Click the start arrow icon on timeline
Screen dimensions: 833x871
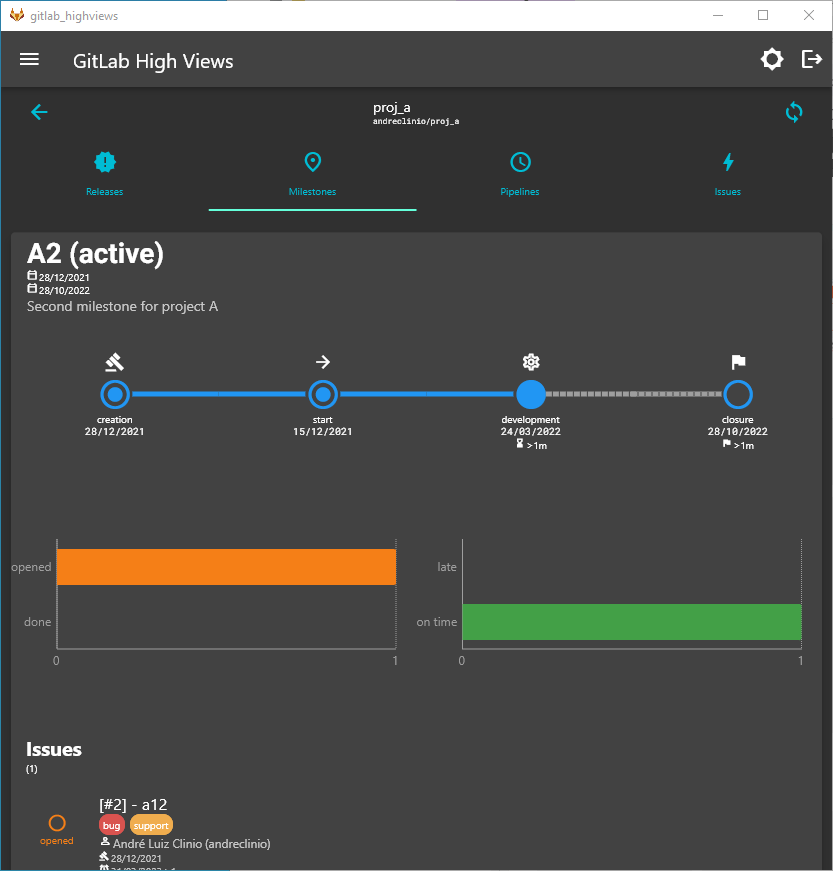tap(323, 362)
